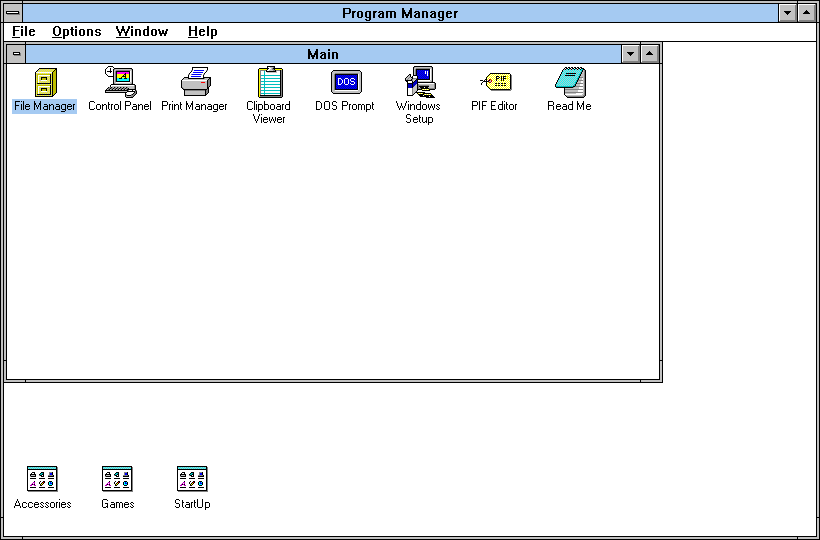Viewport: 820px width, 540px height.
Task: Click the "StartUp" group label
Action: [x=192, y=504]
